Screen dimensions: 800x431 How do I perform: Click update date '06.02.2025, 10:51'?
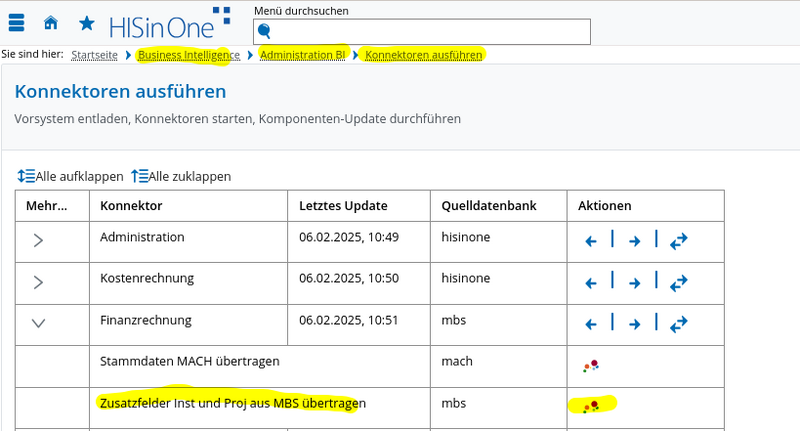[x=348, y=320]
